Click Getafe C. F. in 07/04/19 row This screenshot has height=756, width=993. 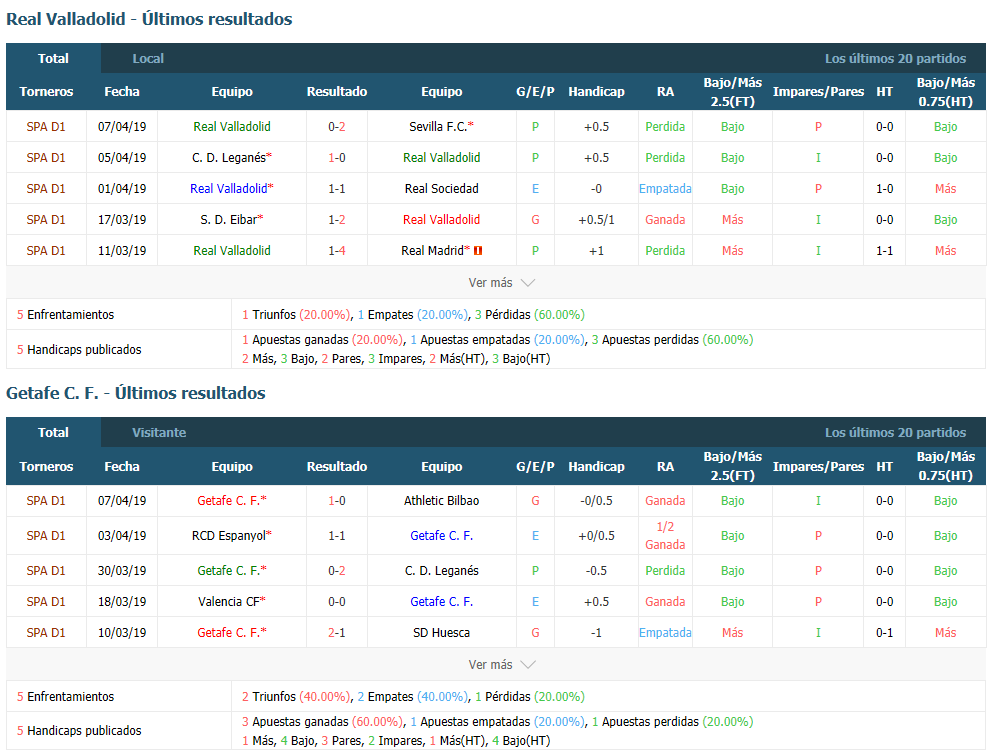(229, 501)
